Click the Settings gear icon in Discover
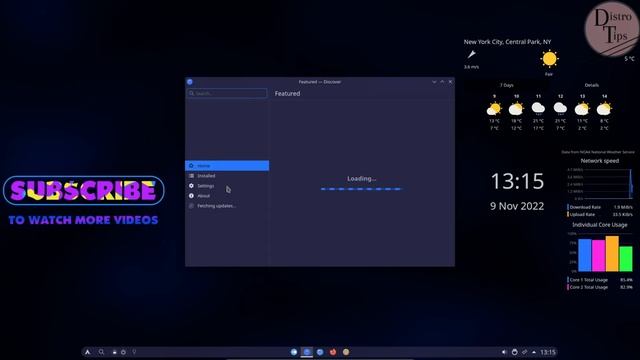 tap(191, 186)
